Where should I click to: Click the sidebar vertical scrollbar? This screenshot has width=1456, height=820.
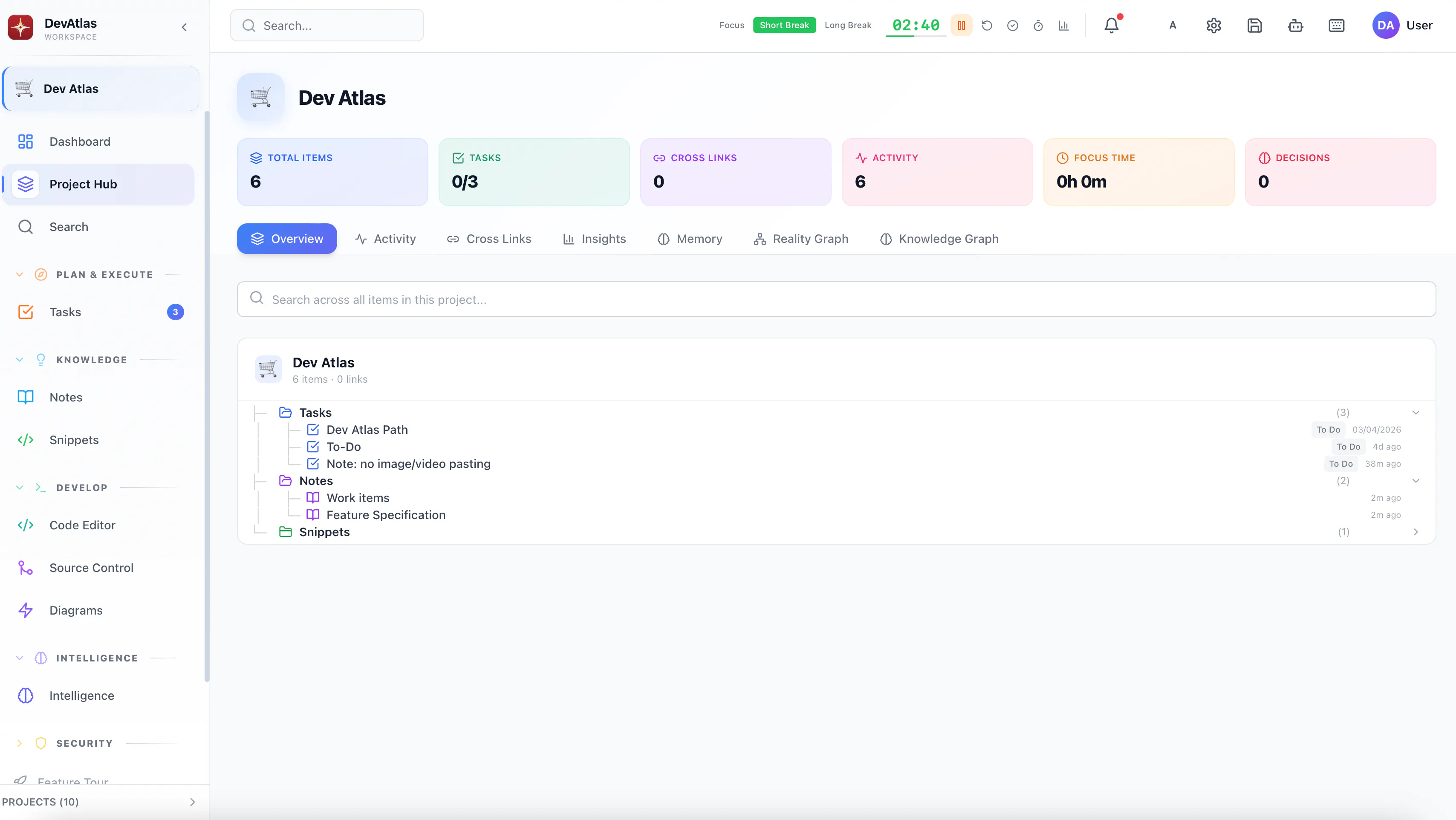[x=206, y=396]
